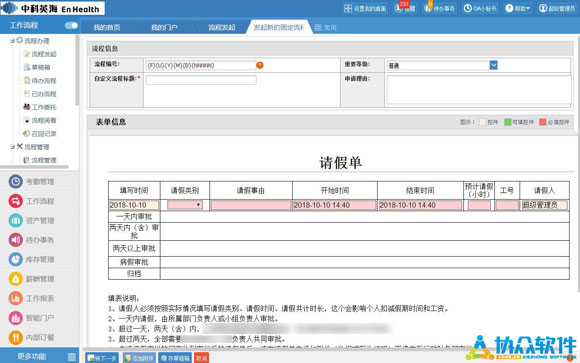Screen dimensions: 580x363
Task: Open 工作委托 delegation in the tree
Action: [40, 107]
